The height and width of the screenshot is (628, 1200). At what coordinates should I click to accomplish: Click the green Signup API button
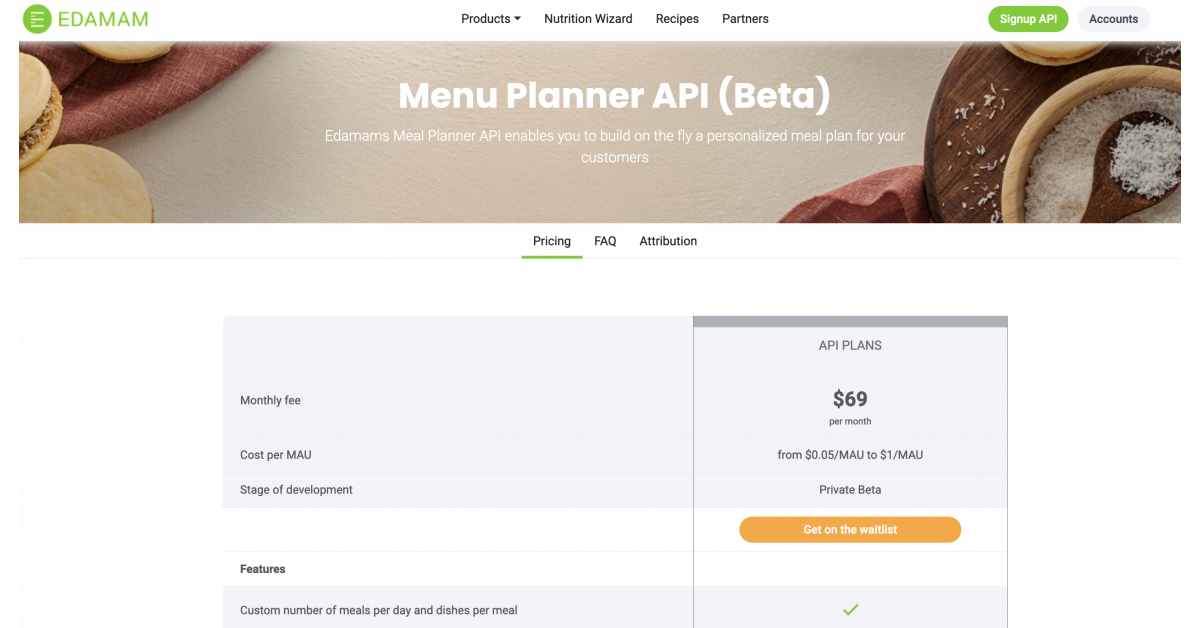point(1028,19)
